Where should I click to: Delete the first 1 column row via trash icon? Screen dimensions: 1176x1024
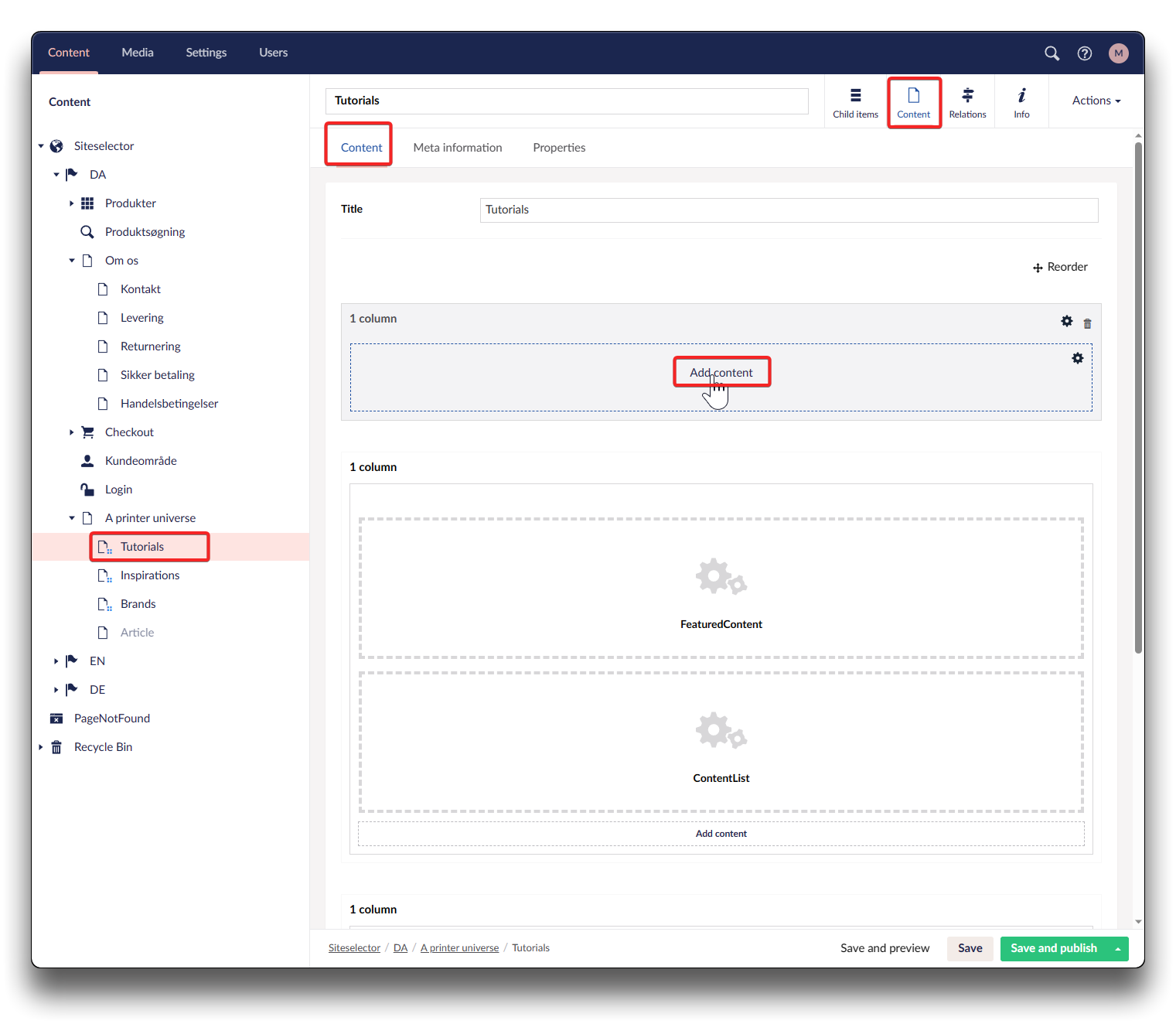(1087, 323)
